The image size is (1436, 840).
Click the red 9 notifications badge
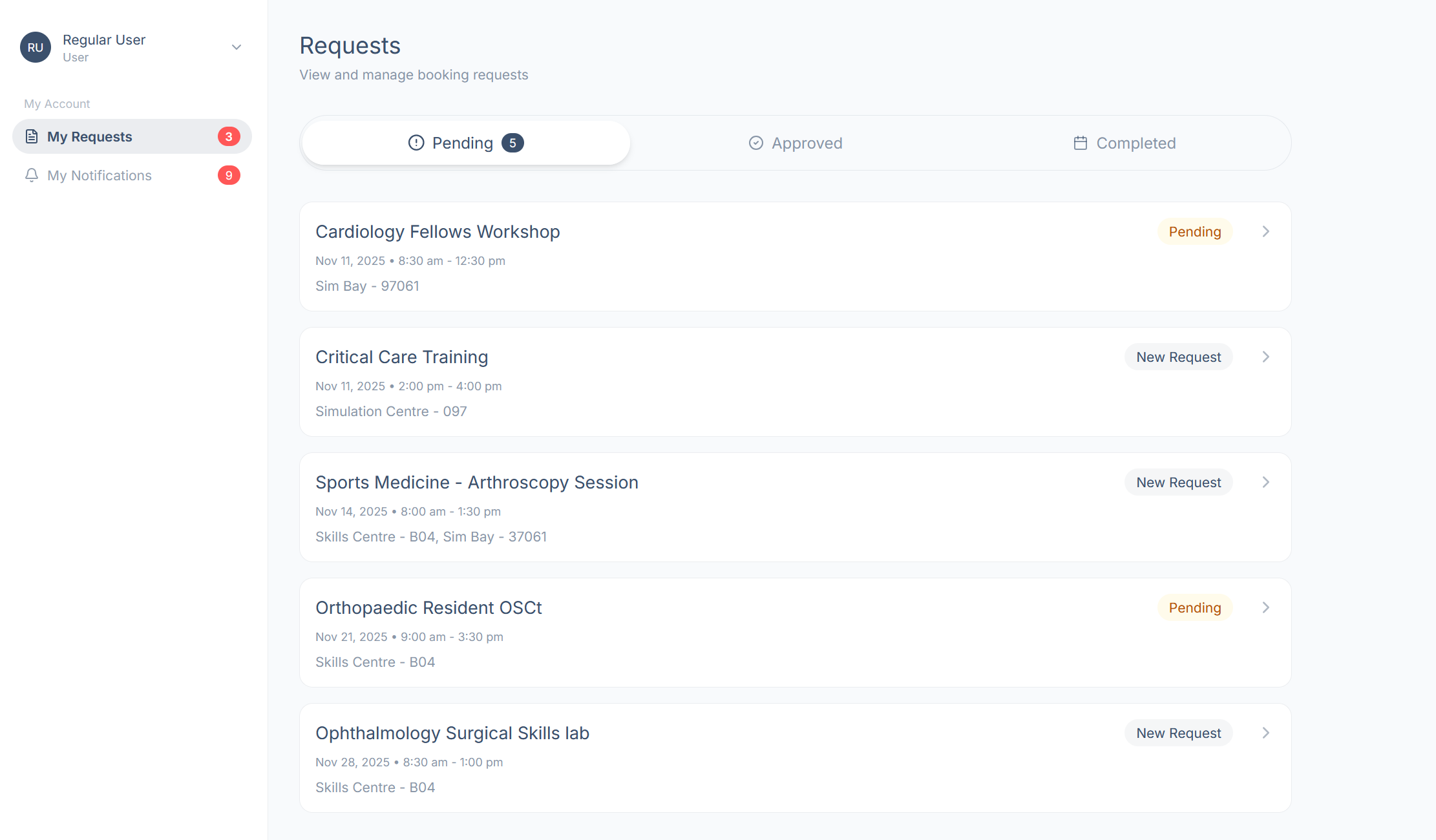229,175
